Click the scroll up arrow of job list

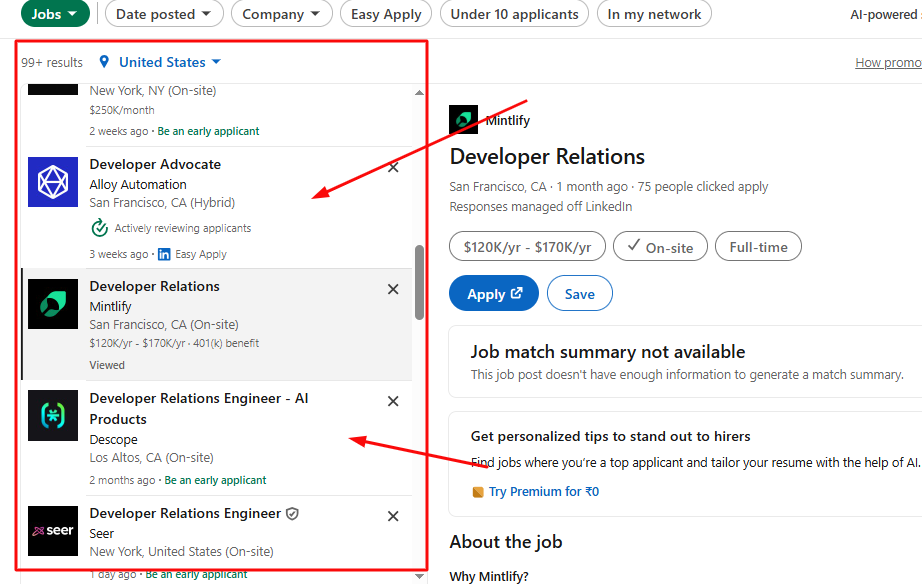click(419, 92)
